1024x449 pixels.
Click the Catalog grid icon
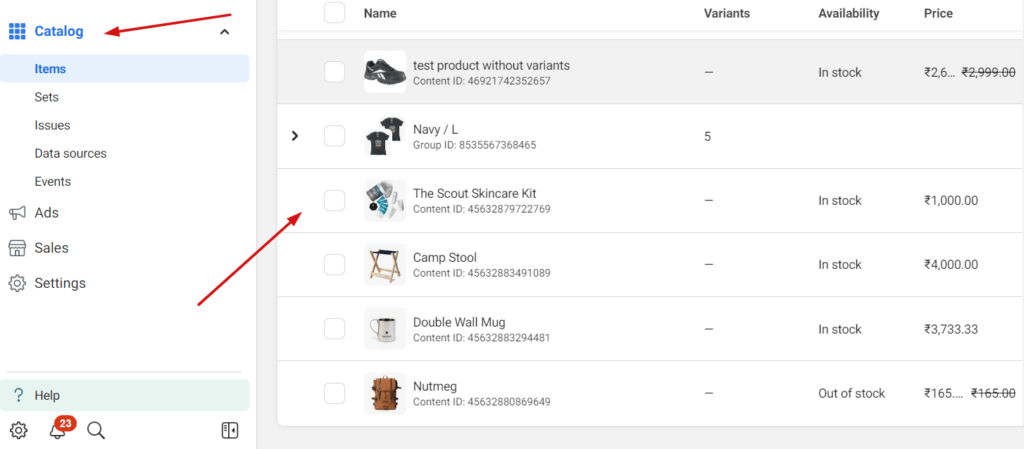[x=17, y=31]
